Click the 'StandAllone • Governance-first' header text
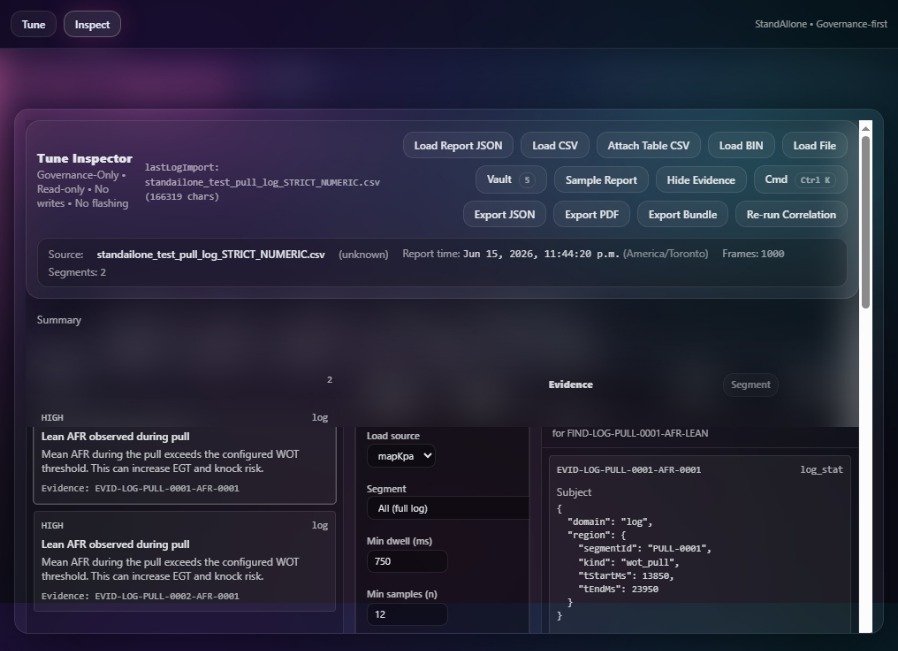This screenshot has height=651, width=898. pos(821,24)
